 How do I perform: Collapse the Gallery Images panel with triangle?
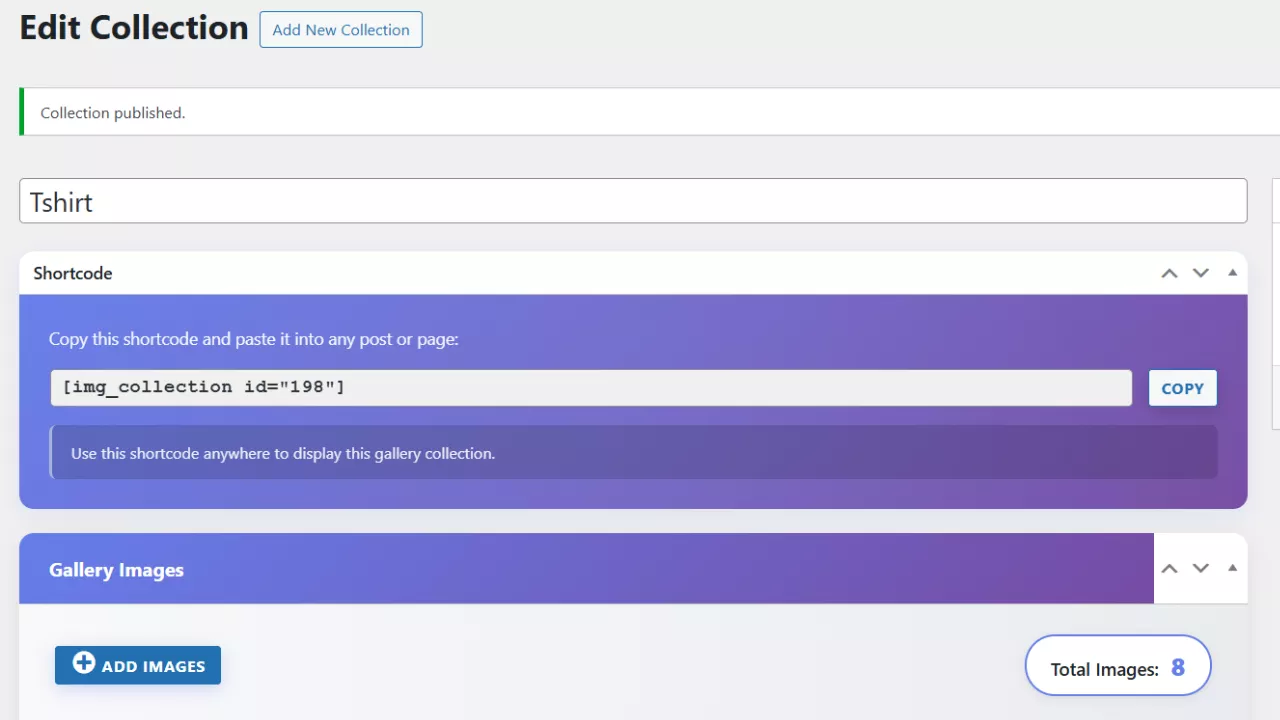tap(1233, 568)
